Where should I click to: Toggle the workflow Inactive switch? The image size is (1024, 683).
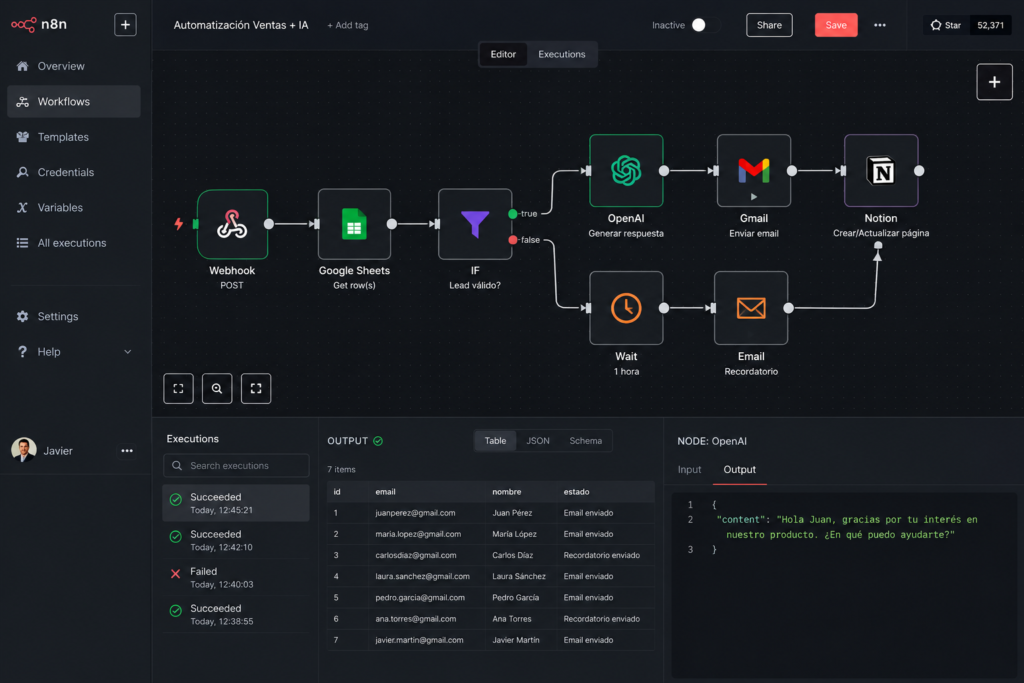coord(705,25)
